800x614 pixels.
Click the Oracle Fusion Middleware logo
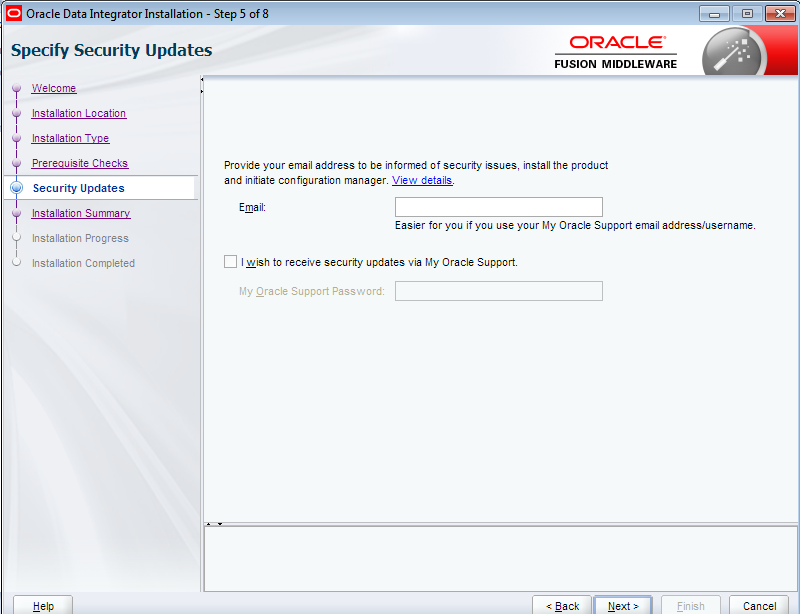pyautogui.click(x=616, y=52)
